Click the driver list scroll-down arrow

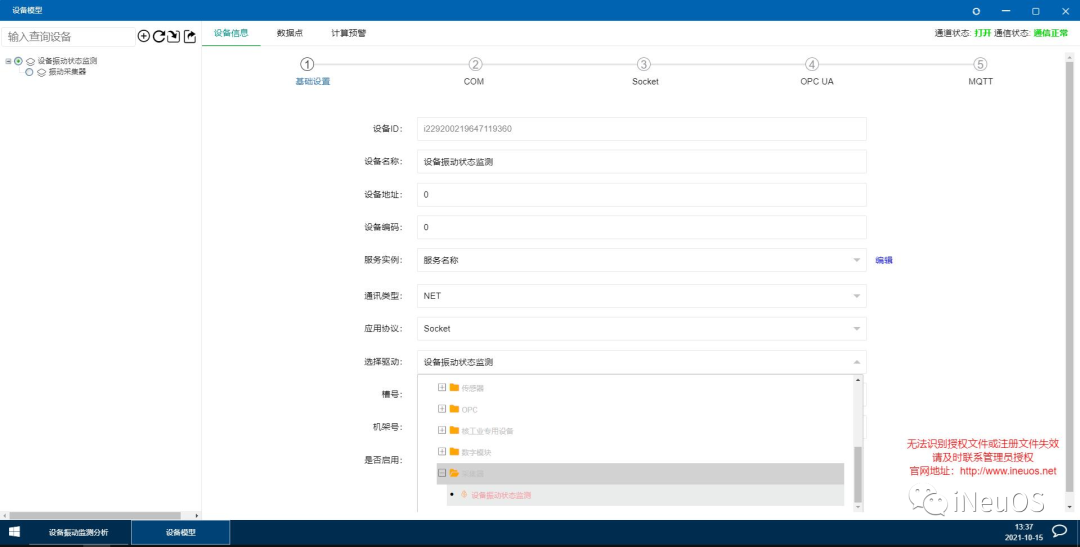[858, 508]
